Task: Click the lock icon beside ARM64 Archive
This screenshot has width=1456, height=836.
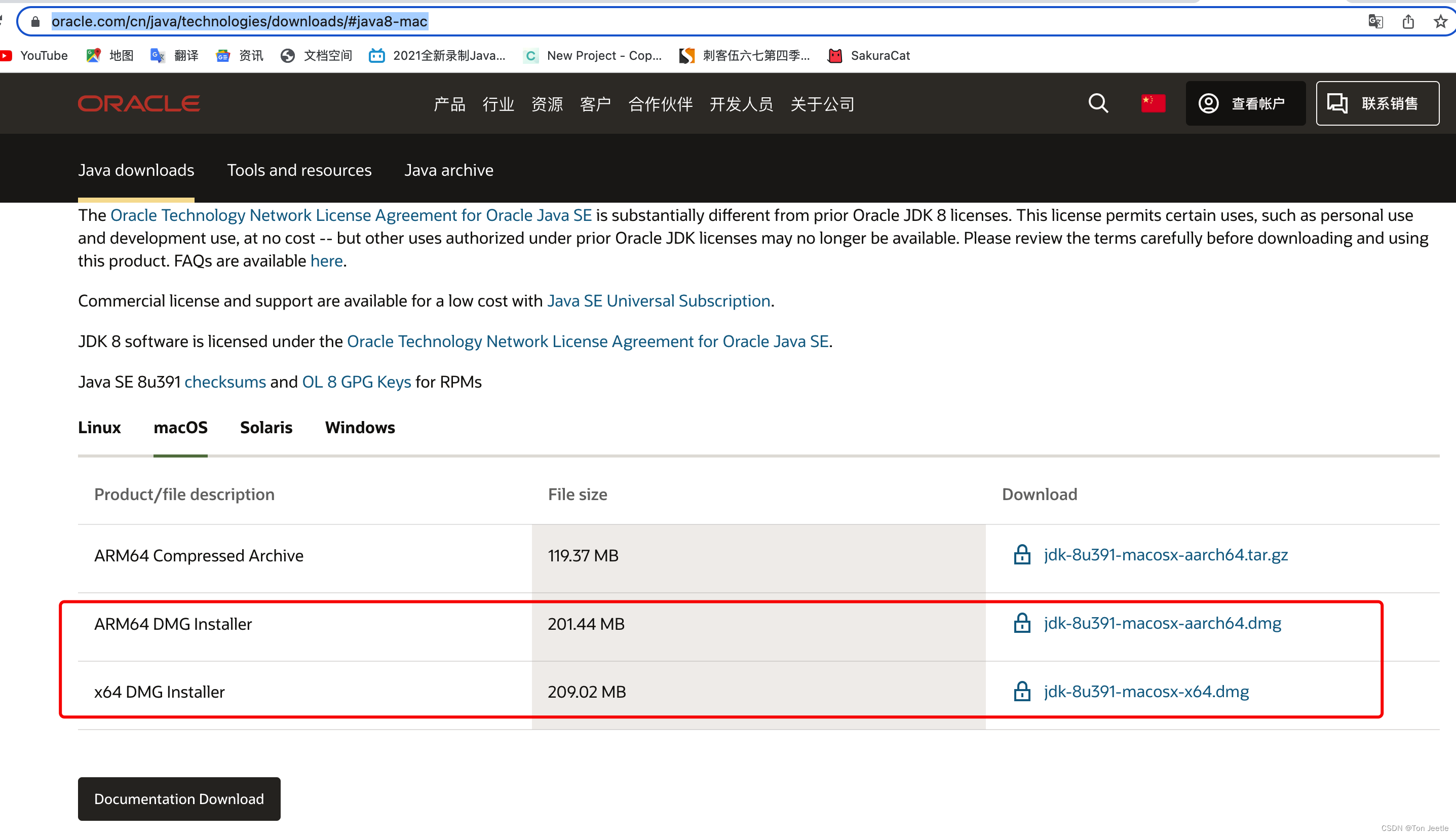Action: click(1022, 554)
